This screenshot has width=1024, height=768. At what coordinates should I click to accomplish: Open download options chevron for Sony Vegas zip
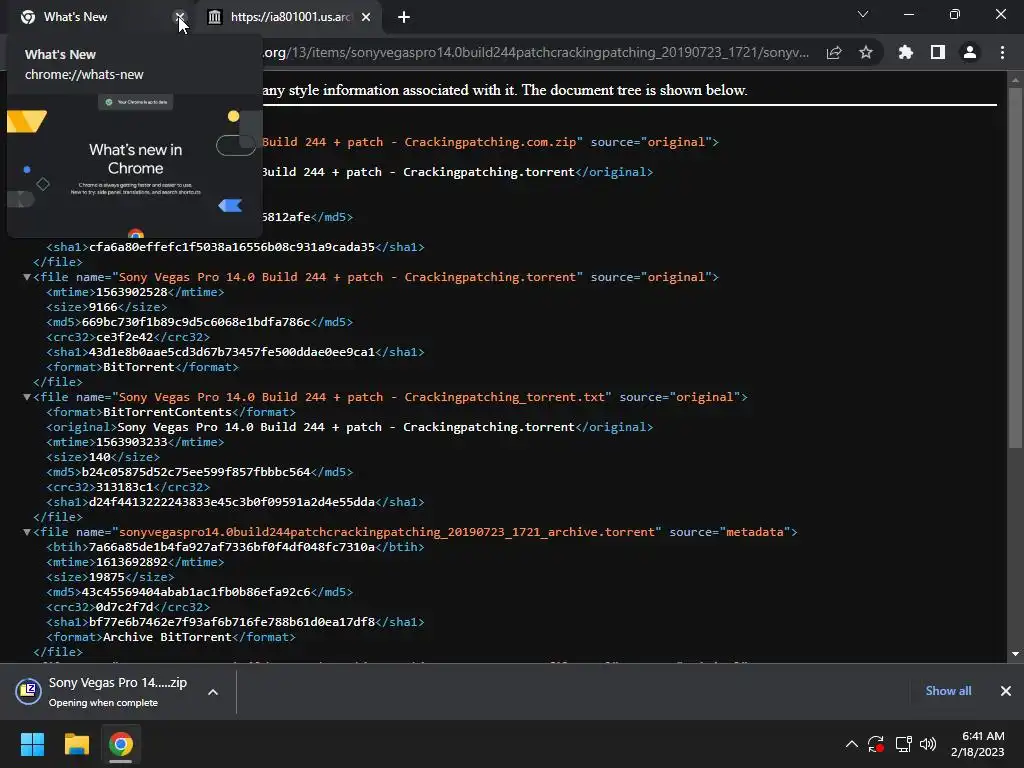[213, 692]
